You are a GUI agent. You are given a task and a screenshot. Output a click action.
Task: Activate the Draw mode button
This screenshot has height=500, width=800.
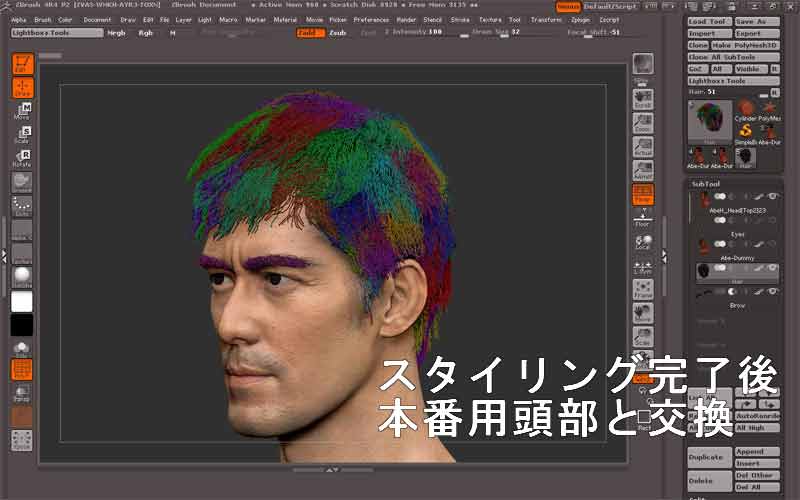point(22,88)
